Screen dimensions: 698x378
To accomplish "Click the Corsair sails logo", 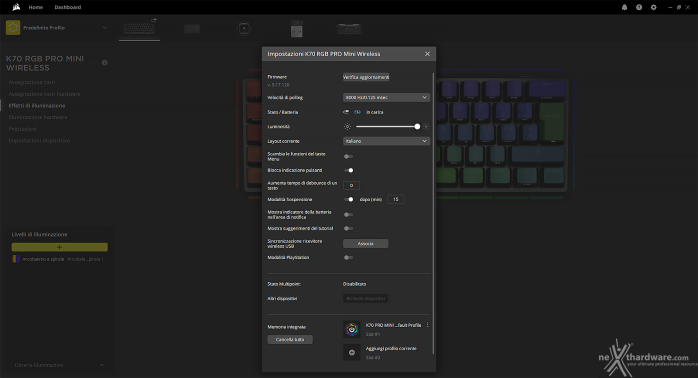I will click(x=16, y=7).
